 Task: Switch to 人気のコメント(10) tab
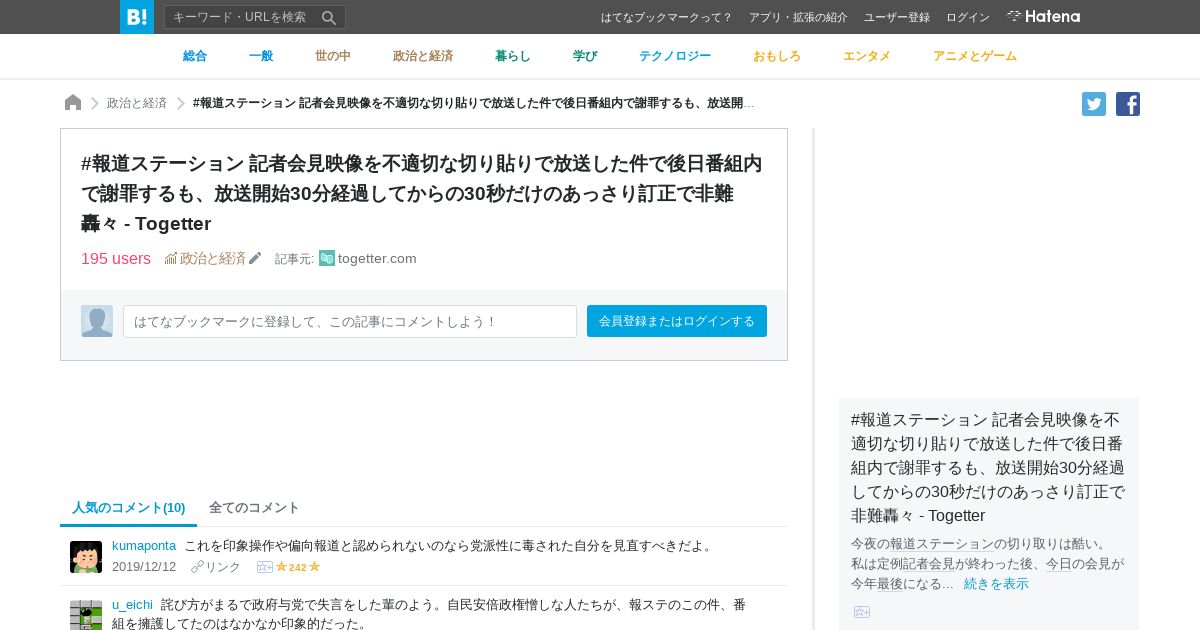(x=128, y=507)
